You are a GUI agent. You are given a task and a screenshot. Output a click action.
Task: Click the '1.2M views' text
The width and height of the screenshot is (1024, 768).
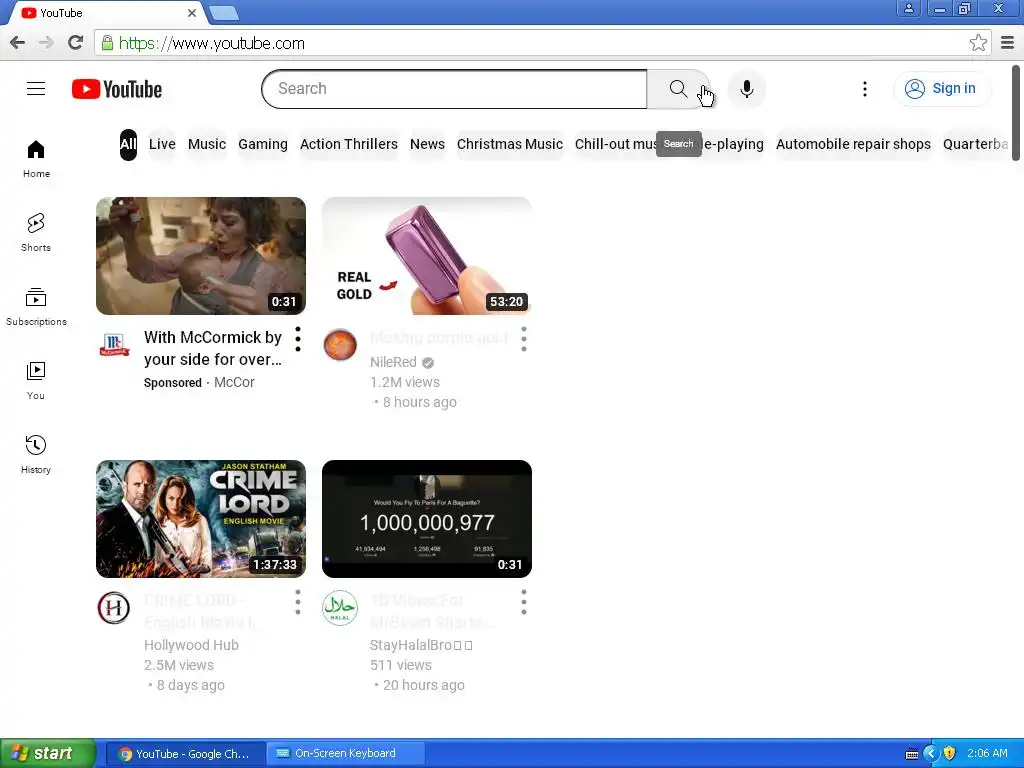click(x=405, y=382)
